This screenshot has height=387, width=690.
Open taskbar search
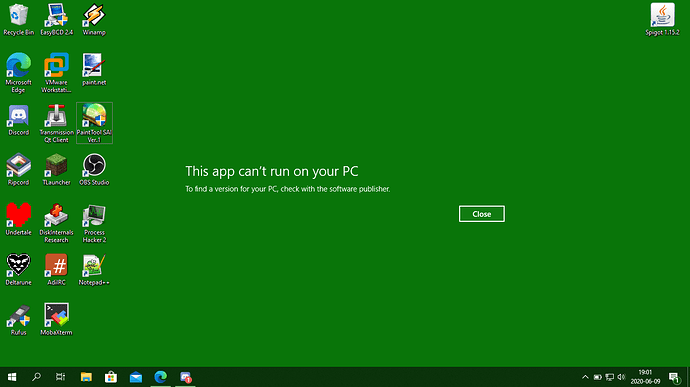click(x=37, y=377)
